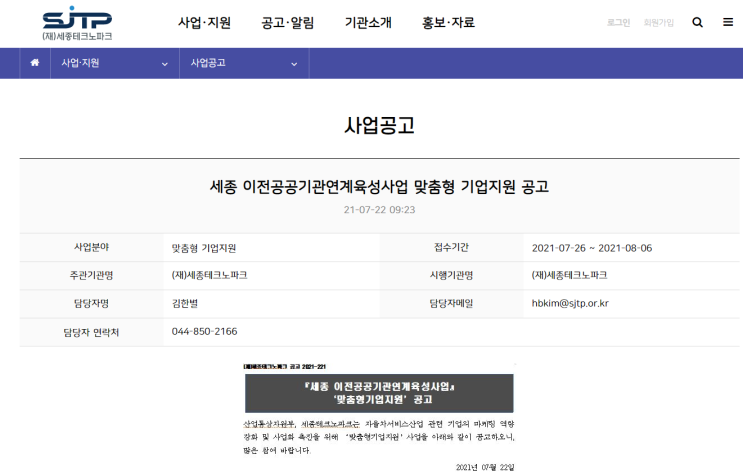Select the phone number 044-850-2166

click(x=204, y=331)
